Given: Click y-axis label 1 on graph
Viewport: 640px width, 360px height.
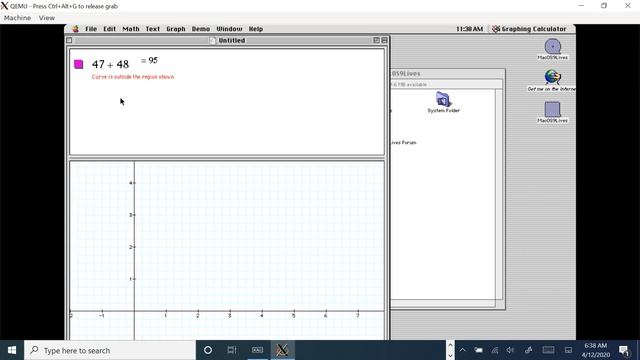Looking at the screenshot, I should pos(131,279).
